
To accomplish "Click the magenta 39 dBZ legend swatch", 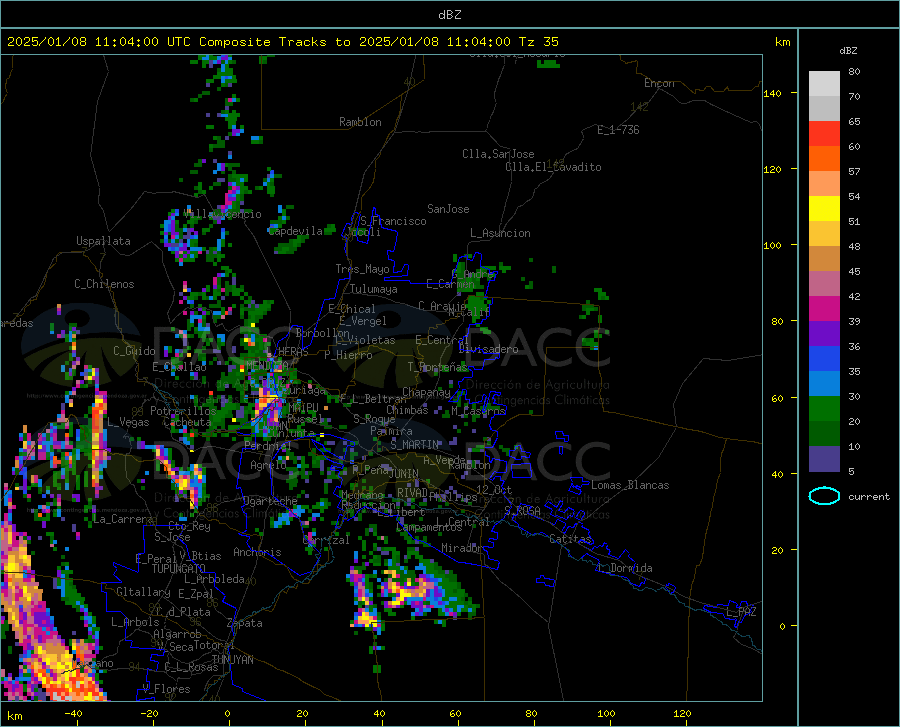I will [824, 309].
